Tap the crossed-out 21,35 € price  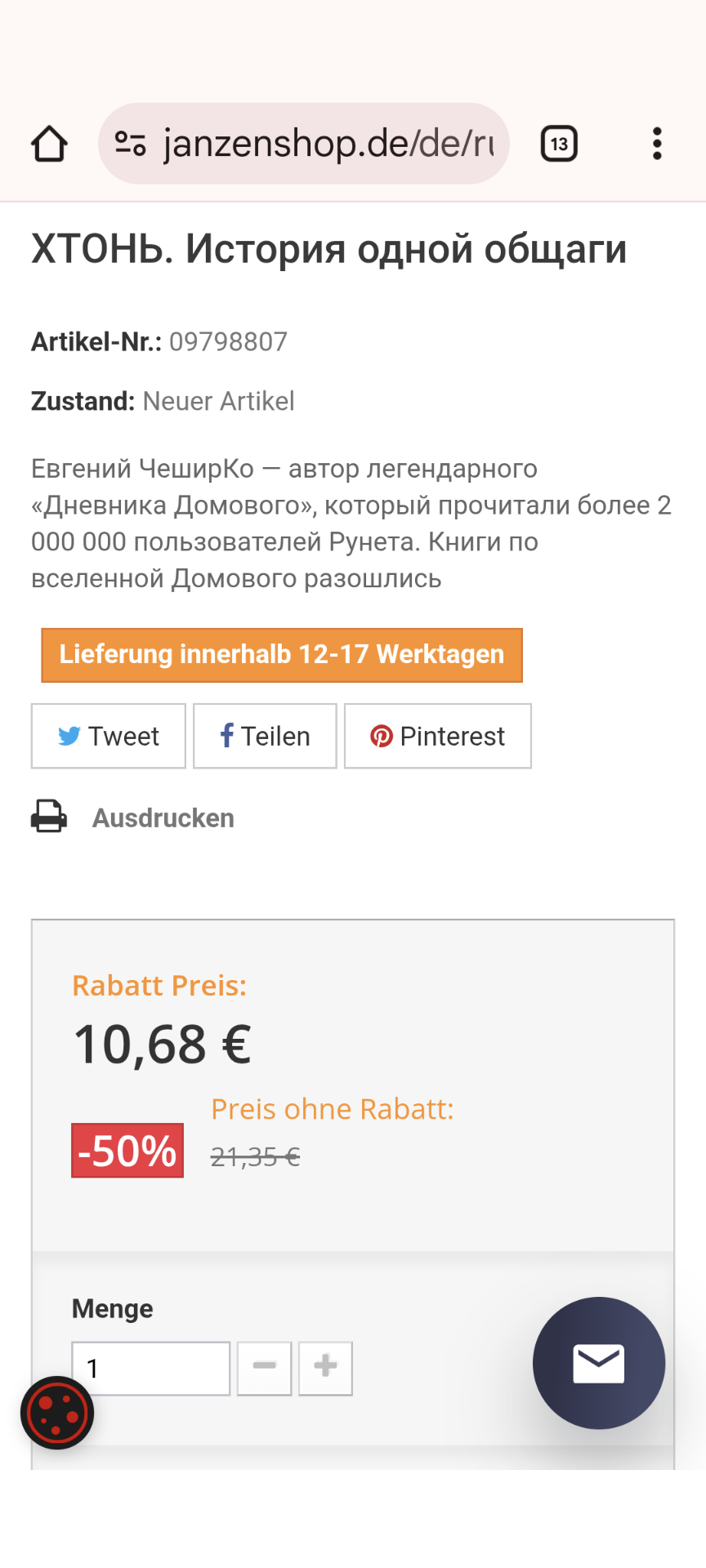256,1157
